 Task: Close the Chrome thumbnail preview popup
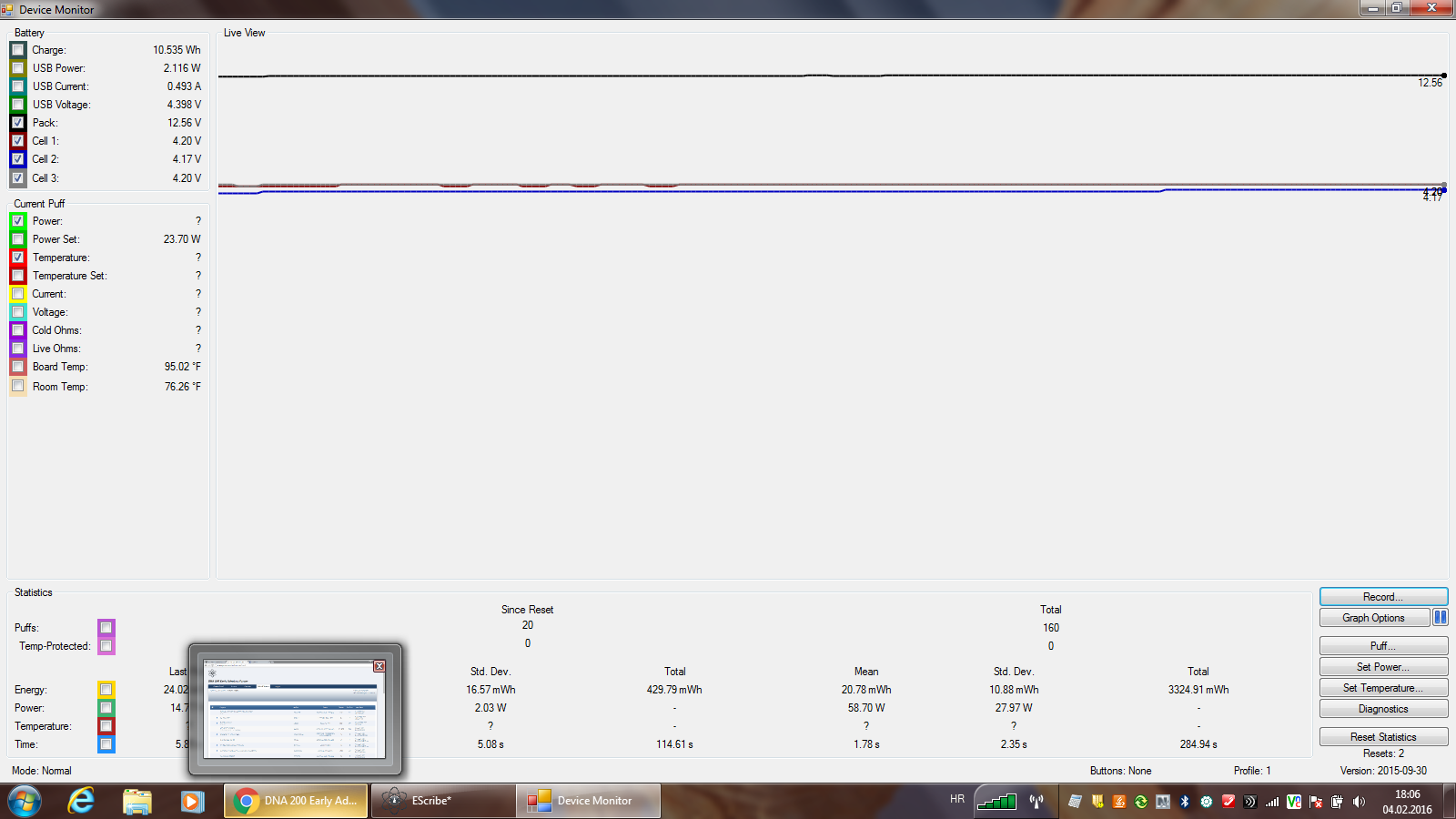(x=379, y=666)
